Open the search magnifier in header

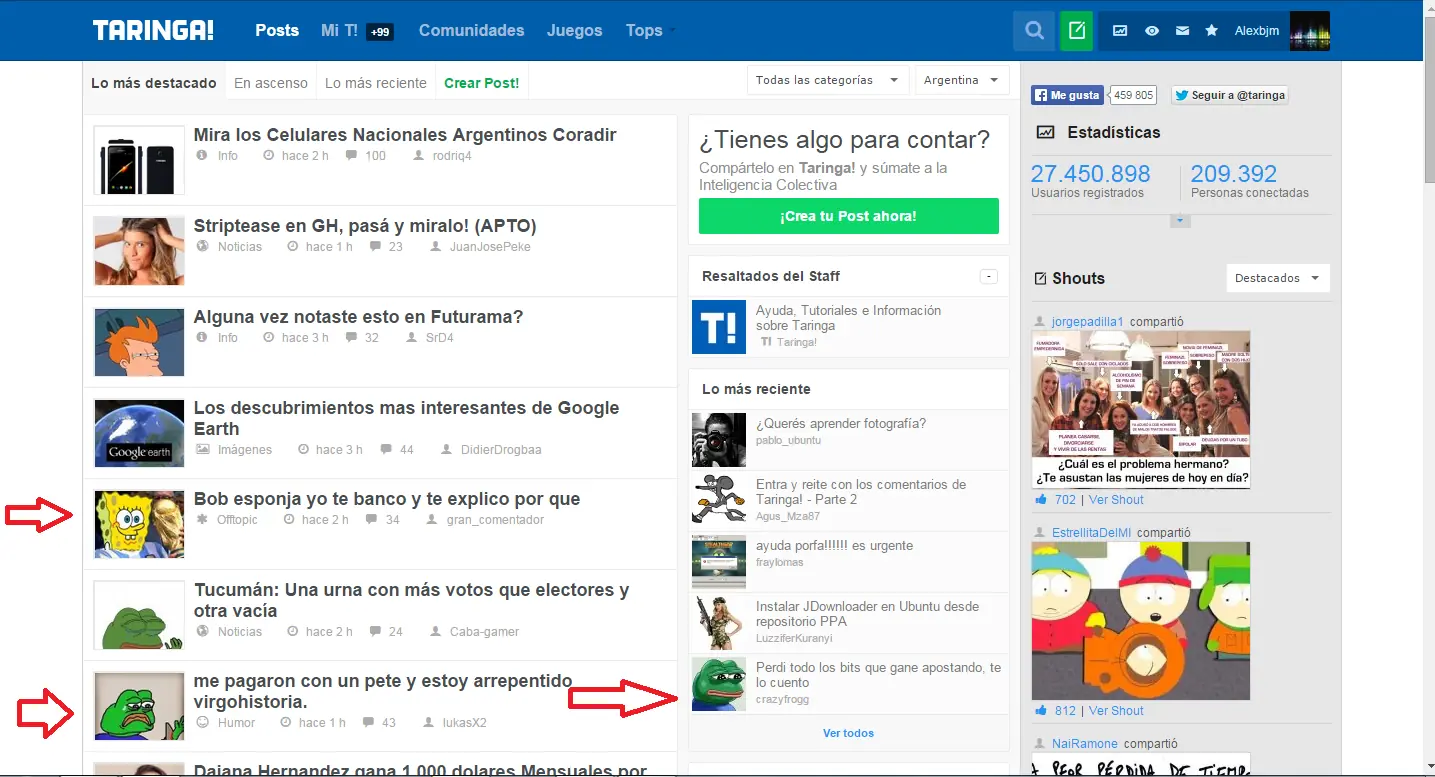(x=1034, y=31)
